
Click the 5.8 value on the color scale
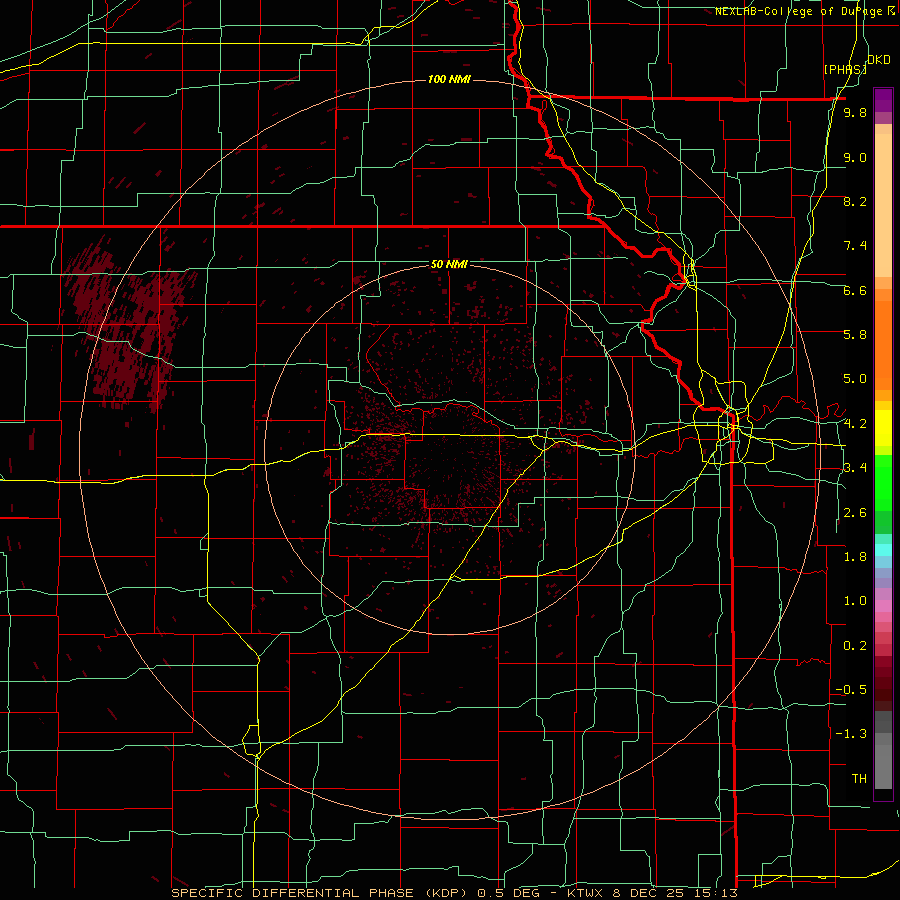855,335
